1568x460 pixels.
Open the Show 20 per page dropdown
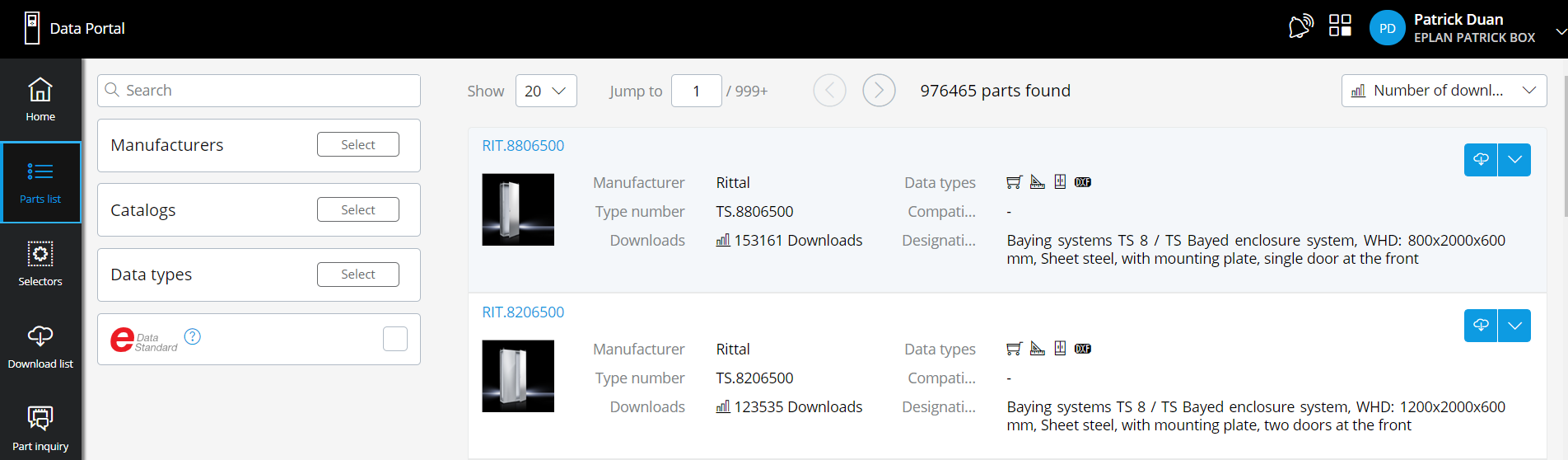click(546, 91)
